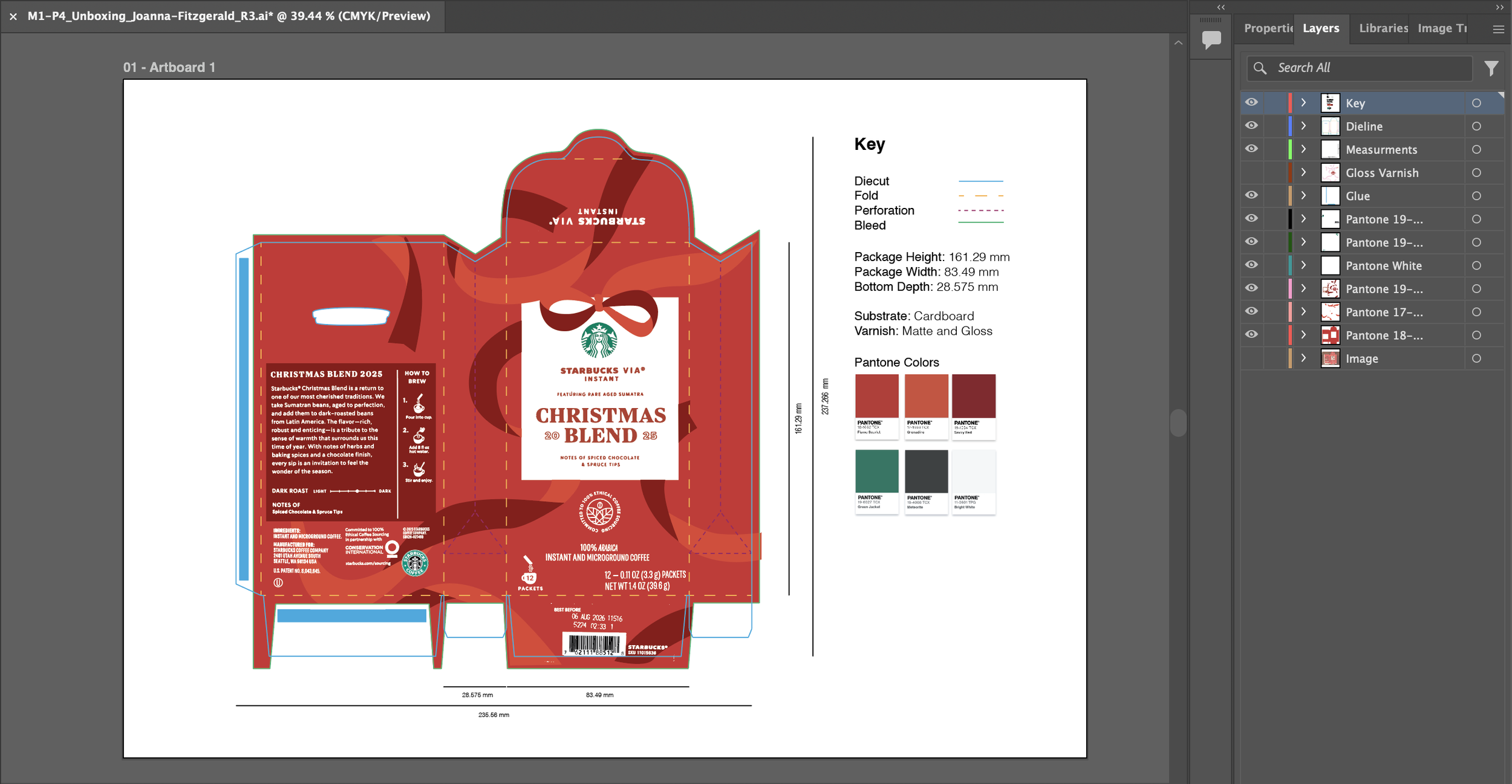1512x784 pixels.
Task: Click the target circle for Dieline layer
Action: [1476, 126]
